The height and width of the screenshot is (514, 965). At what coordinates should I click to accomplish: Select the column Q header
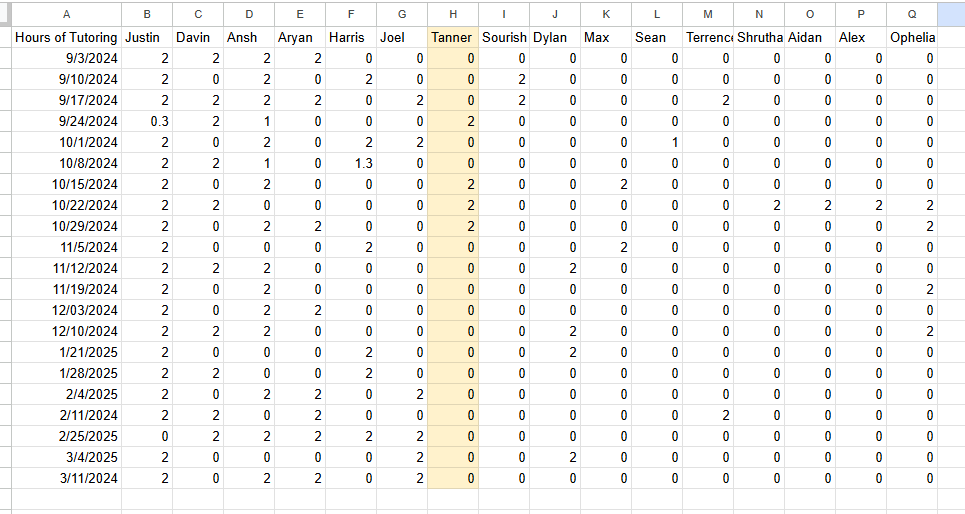click(x=911, y=14)
